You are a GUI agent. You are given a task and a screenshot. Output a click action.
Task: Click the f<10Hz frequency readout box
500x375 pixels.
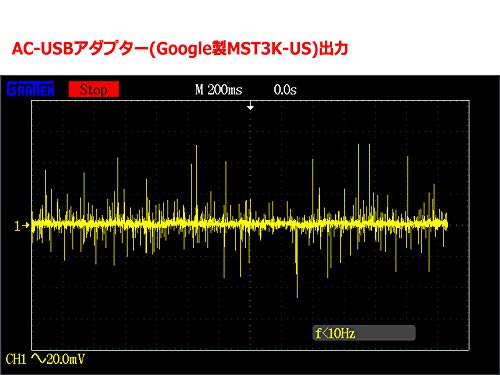(x=364, y=333)
